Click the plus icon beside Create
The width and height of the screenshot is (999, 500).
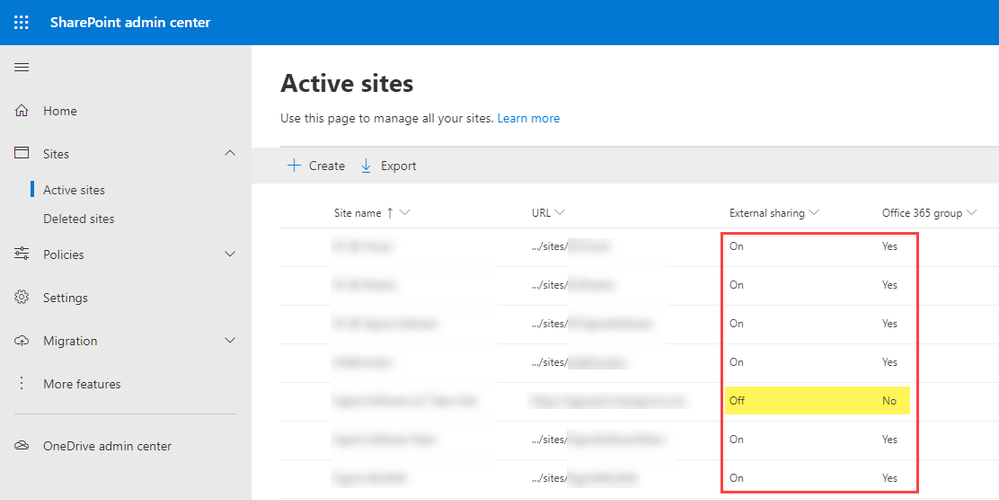pyautogui.click(x=294, y=166)
